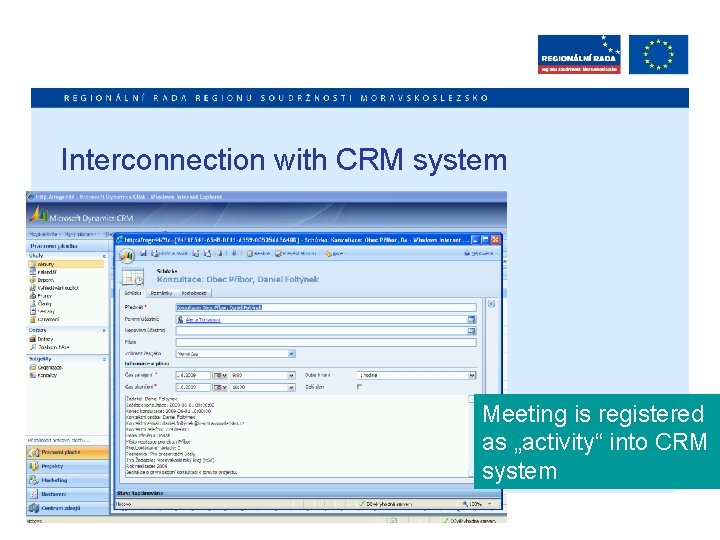Select the Podrobnosti tab
This screenshot has height=540, width=720.
194,293
